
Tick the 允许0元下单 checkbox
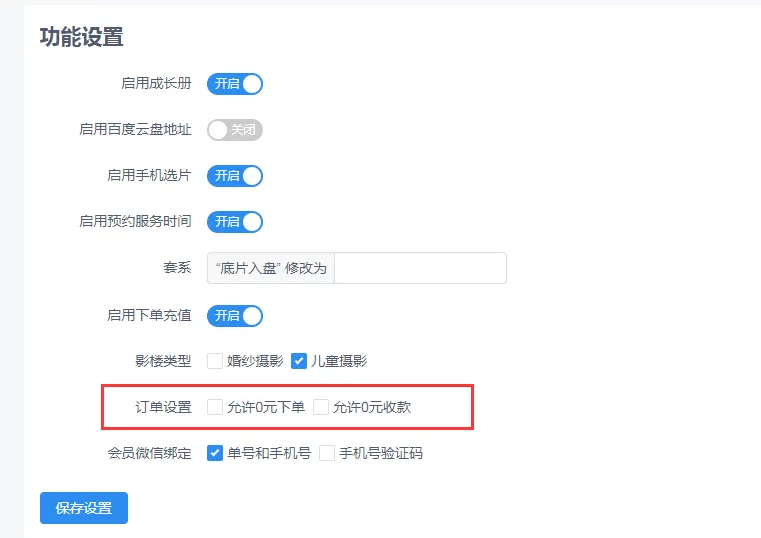pyautogui.click(x=215, y=407)
